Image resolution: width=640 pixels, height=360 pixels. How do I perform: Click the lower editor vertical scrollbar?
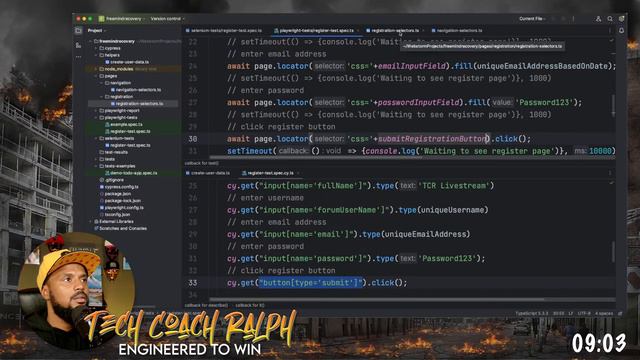pos(613,252)
